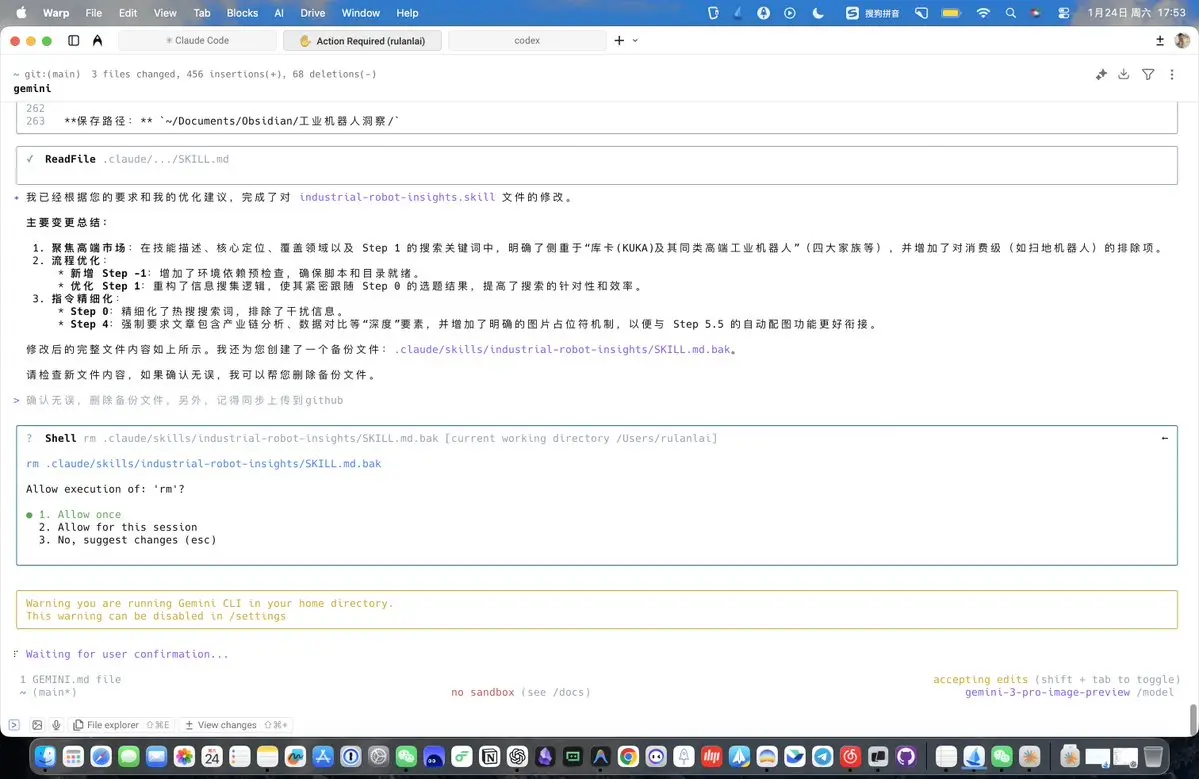Select the Action Required (rulanlai) tab

362,41
